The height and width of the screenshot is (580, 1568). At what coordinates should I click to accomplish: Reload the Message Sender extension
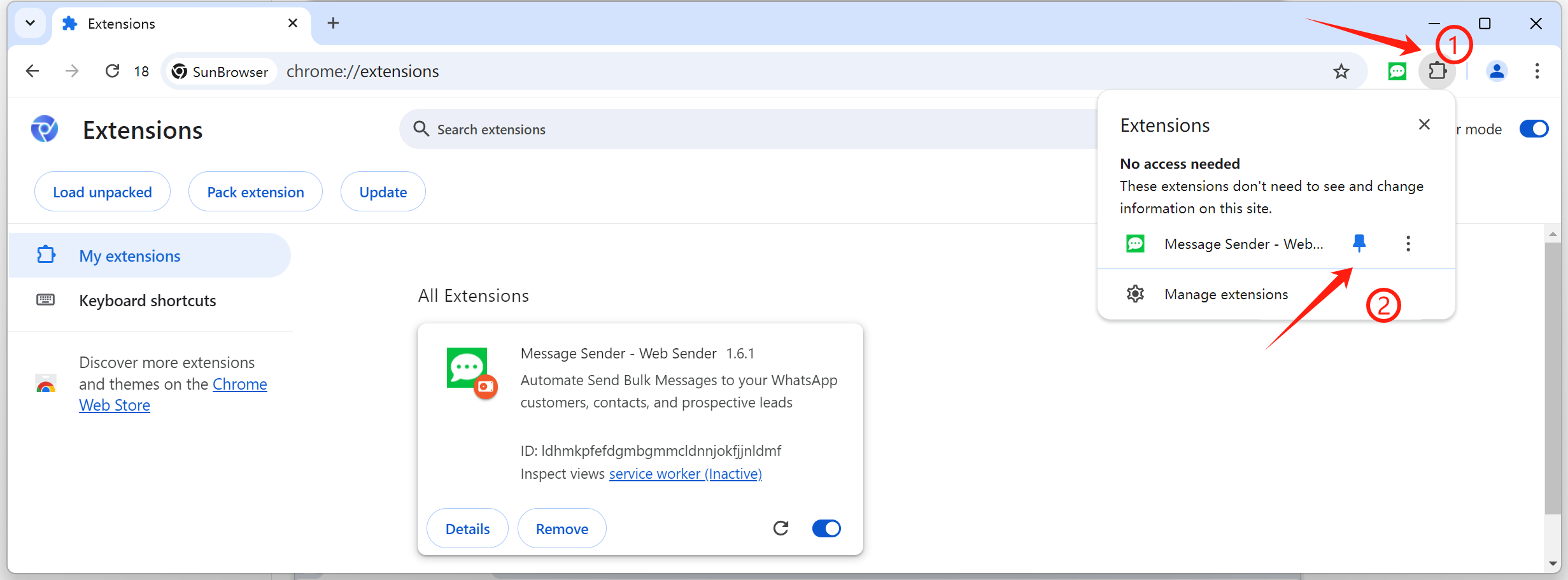780,528
